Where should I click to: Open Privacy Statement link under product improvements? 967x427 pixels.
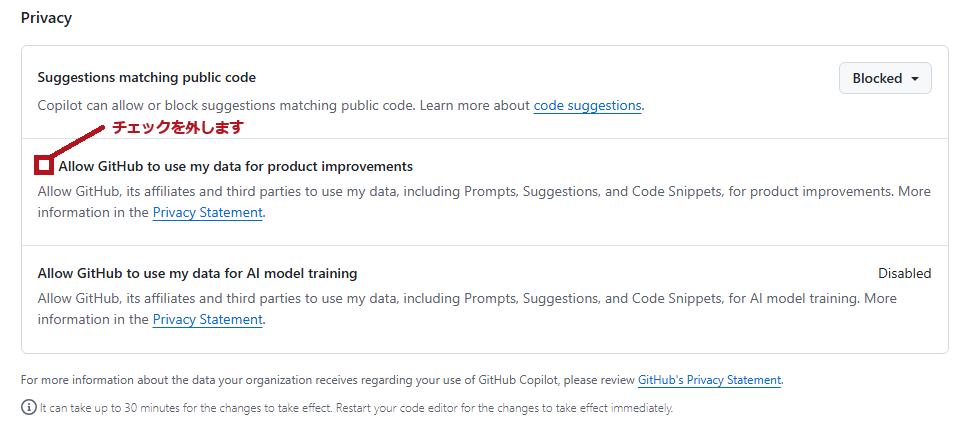click(207, 212)
